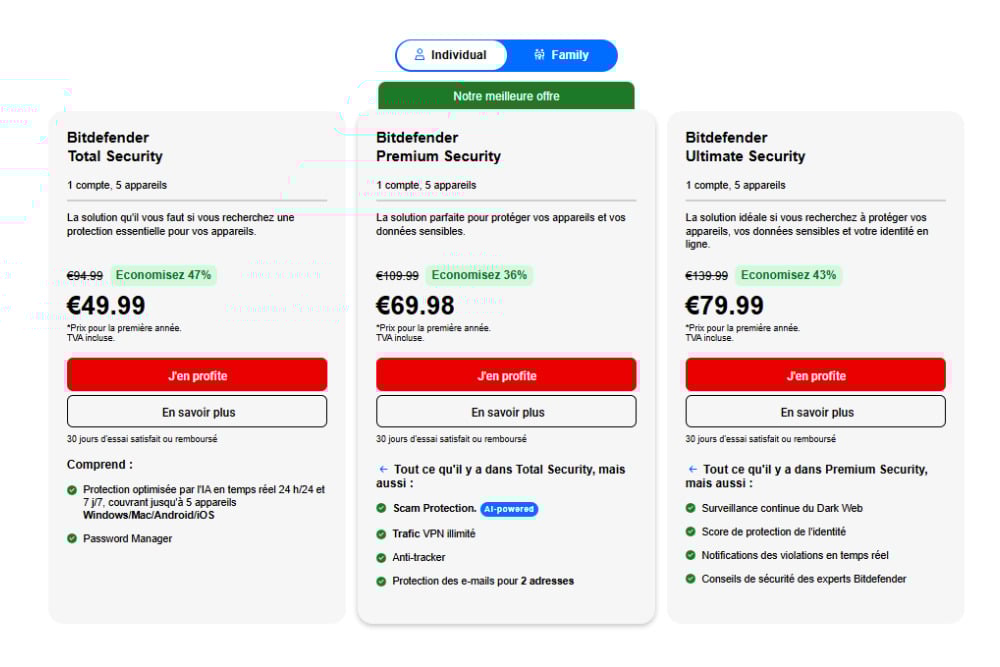Click the AI-powered badge next to Scam Protection
Image resolution: width=1000 pixels, height=667 pixels.
pos(509,509)
